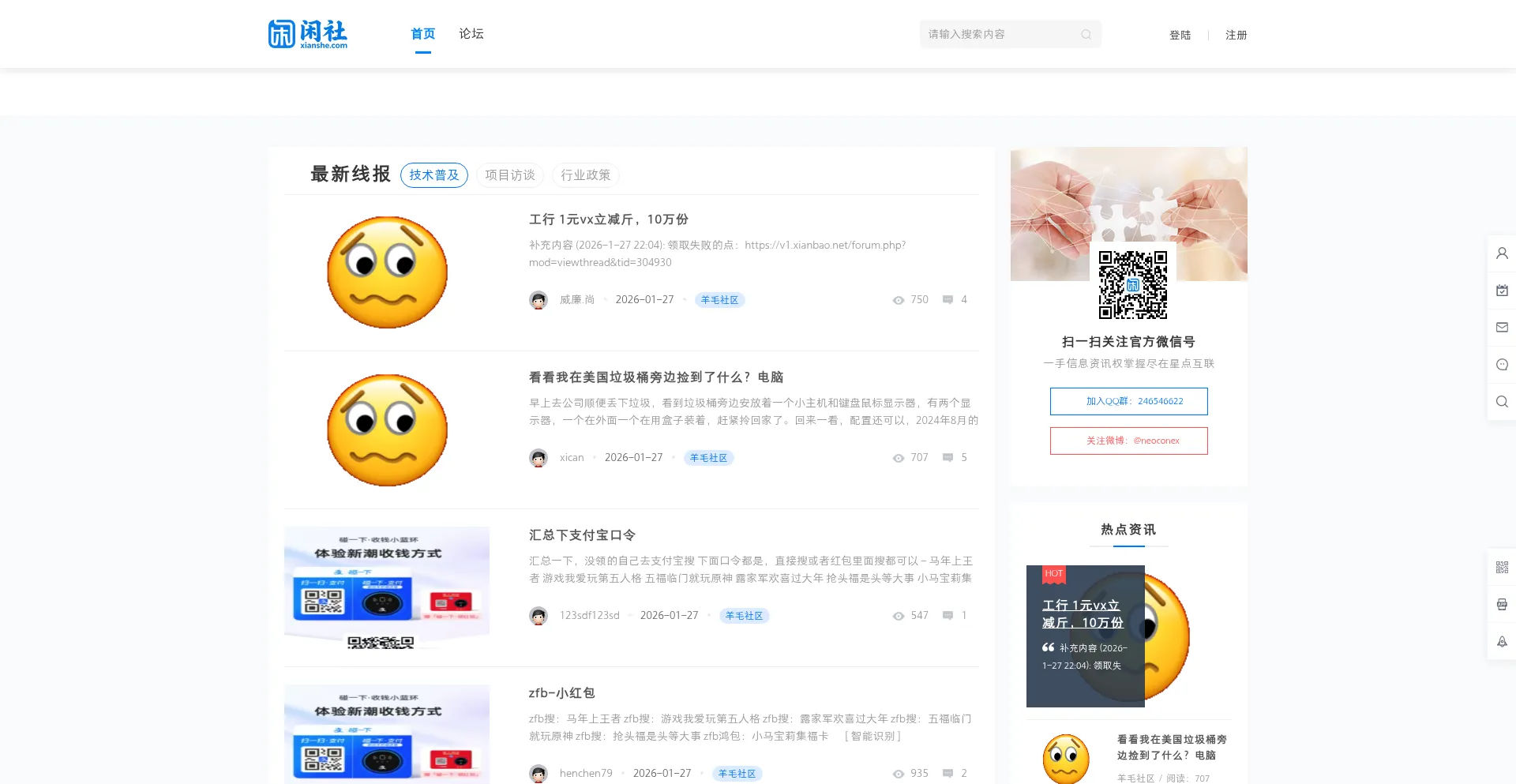Click the WeChat QR code image
Screen dimensions: 1516x784
tap(1133, 285)
